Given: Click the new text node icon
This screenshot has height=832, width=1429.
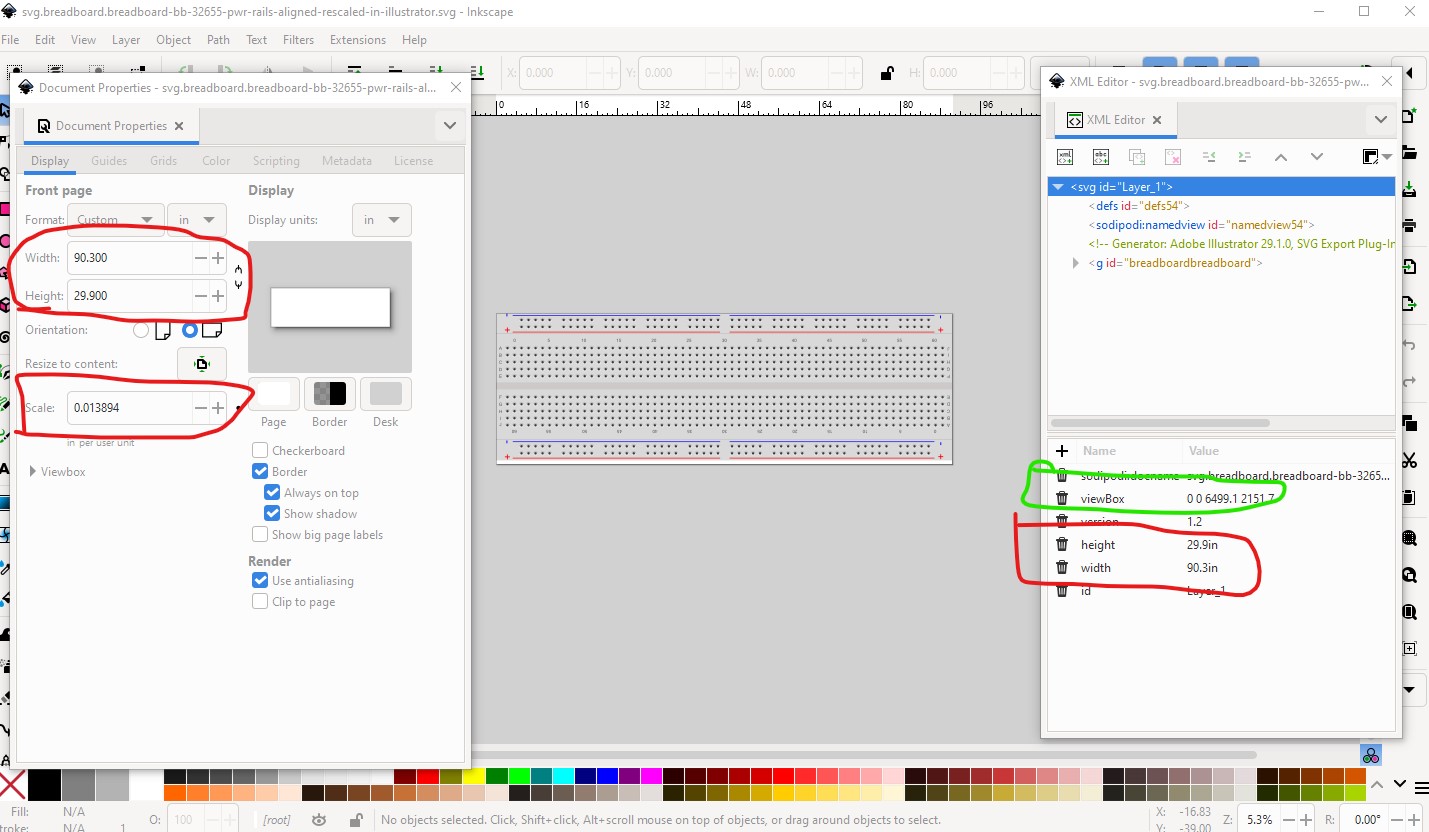Looking at the screenshot, I should click(1101, 157).
